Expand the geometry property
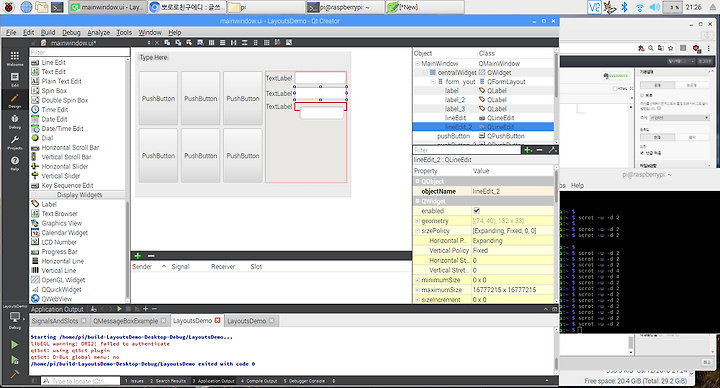 pos(417,221)
